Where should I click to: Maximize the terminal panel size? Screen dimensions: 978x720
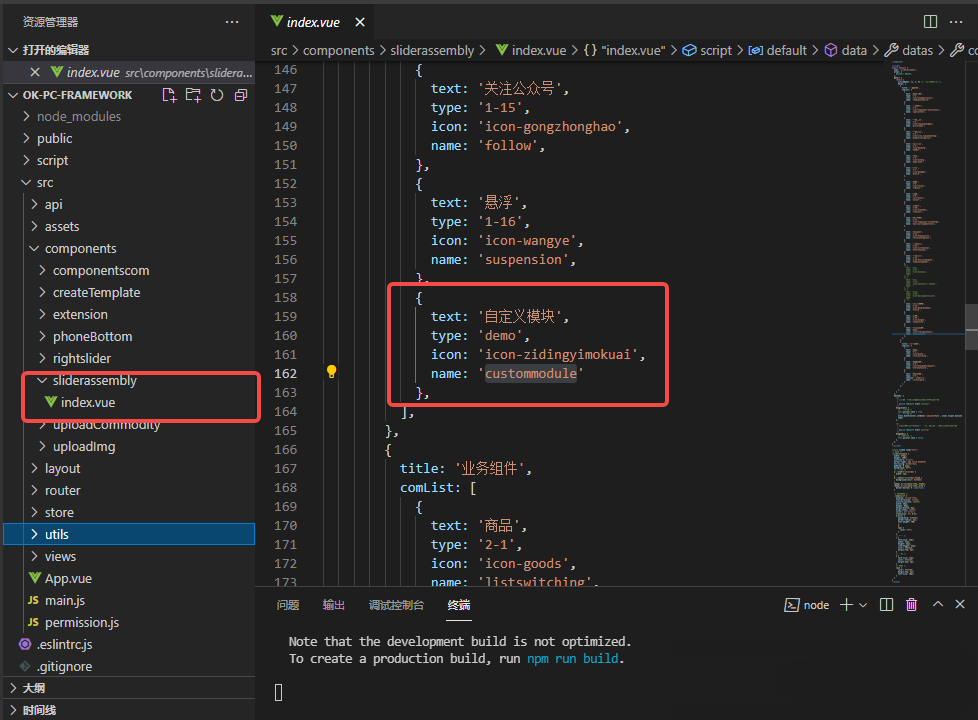[938, 605]
